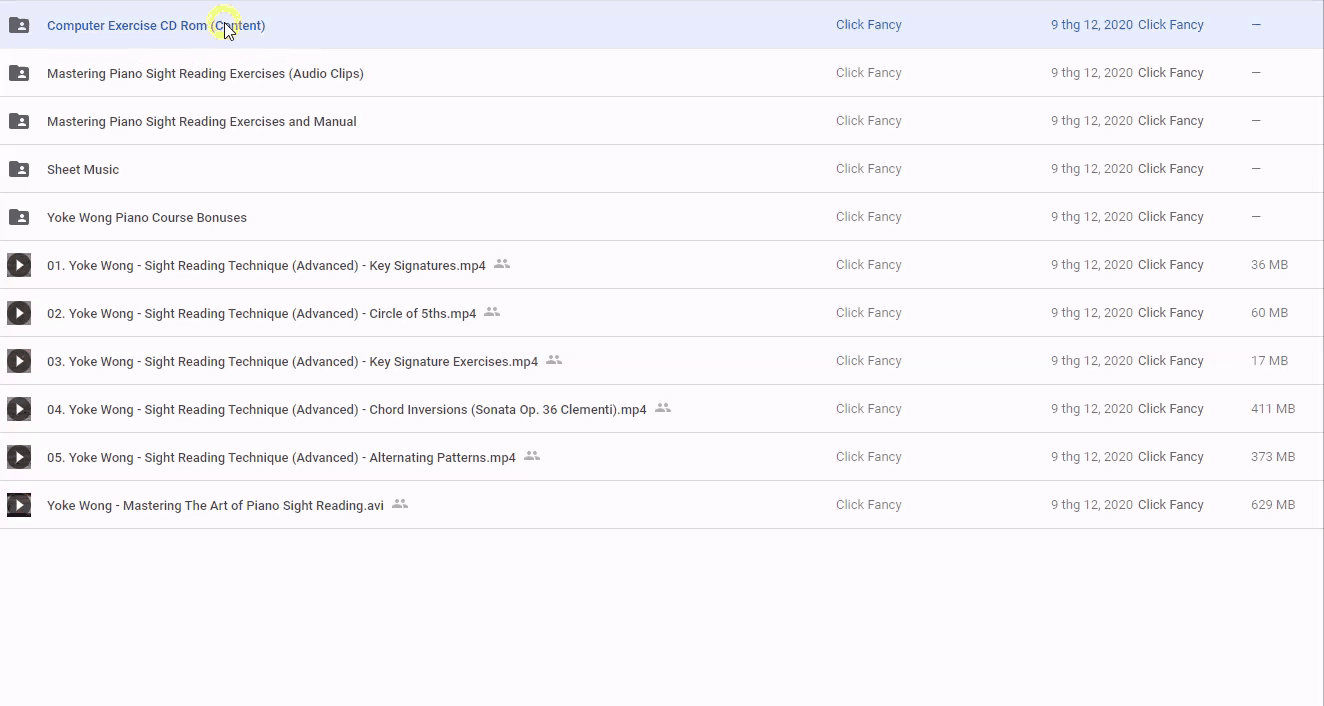Viewport: 1324px width, 706px height.
Task: Click the Computer Exercise CD Rom folder icon
Action: (19, 25)
